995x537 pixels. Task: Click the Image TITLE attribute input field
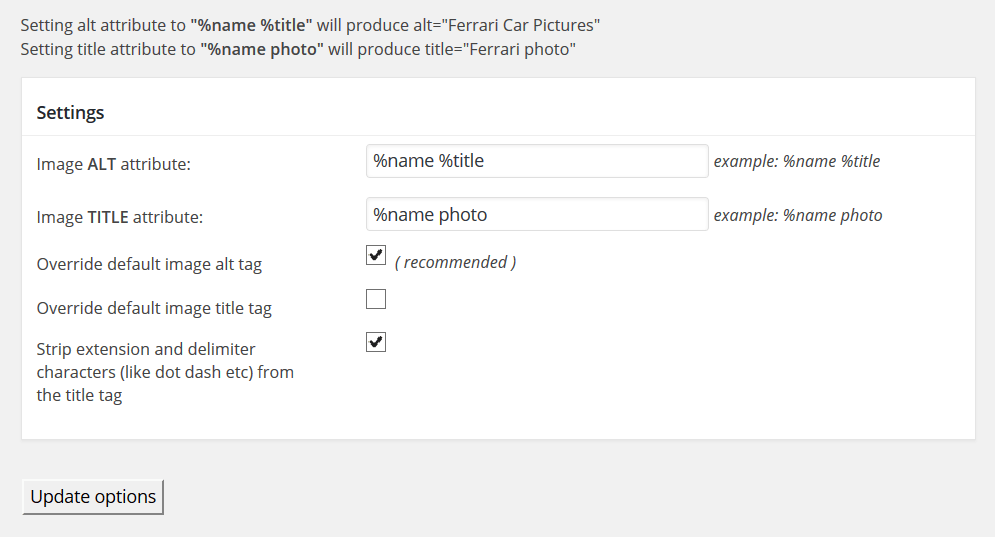click(x=537, y=215)
